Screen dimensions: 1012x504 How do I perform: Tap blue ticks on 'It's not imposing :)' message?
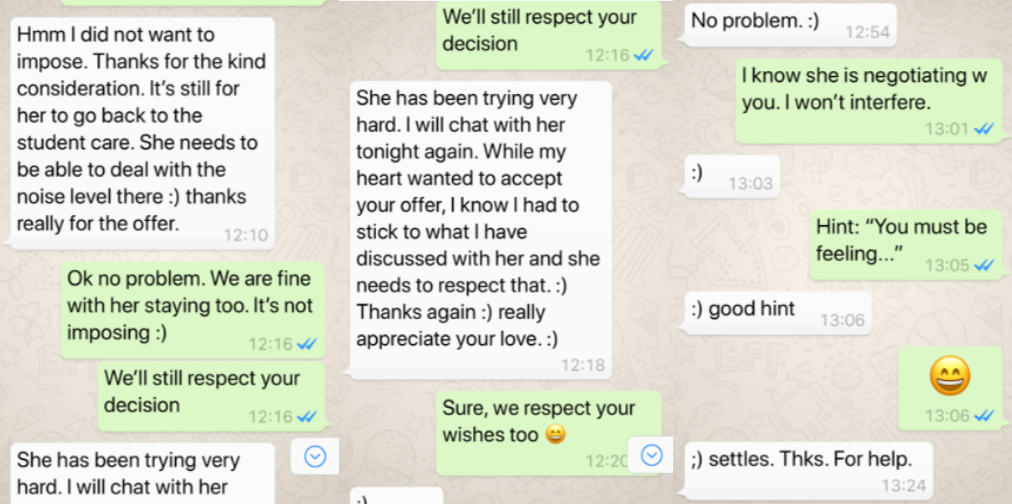coord(307,345)
